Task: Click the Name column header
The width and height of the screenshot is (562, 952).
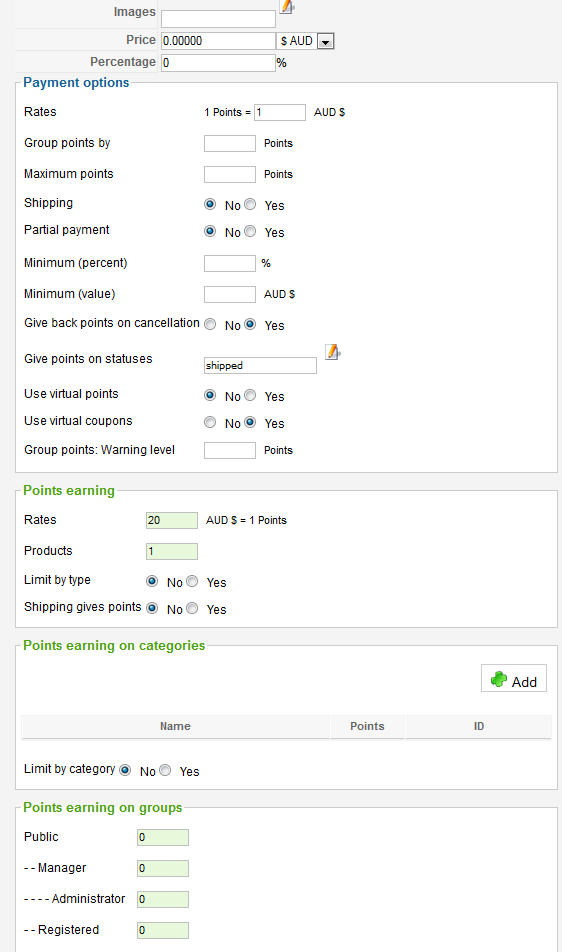Action: (x=175, y=726)
